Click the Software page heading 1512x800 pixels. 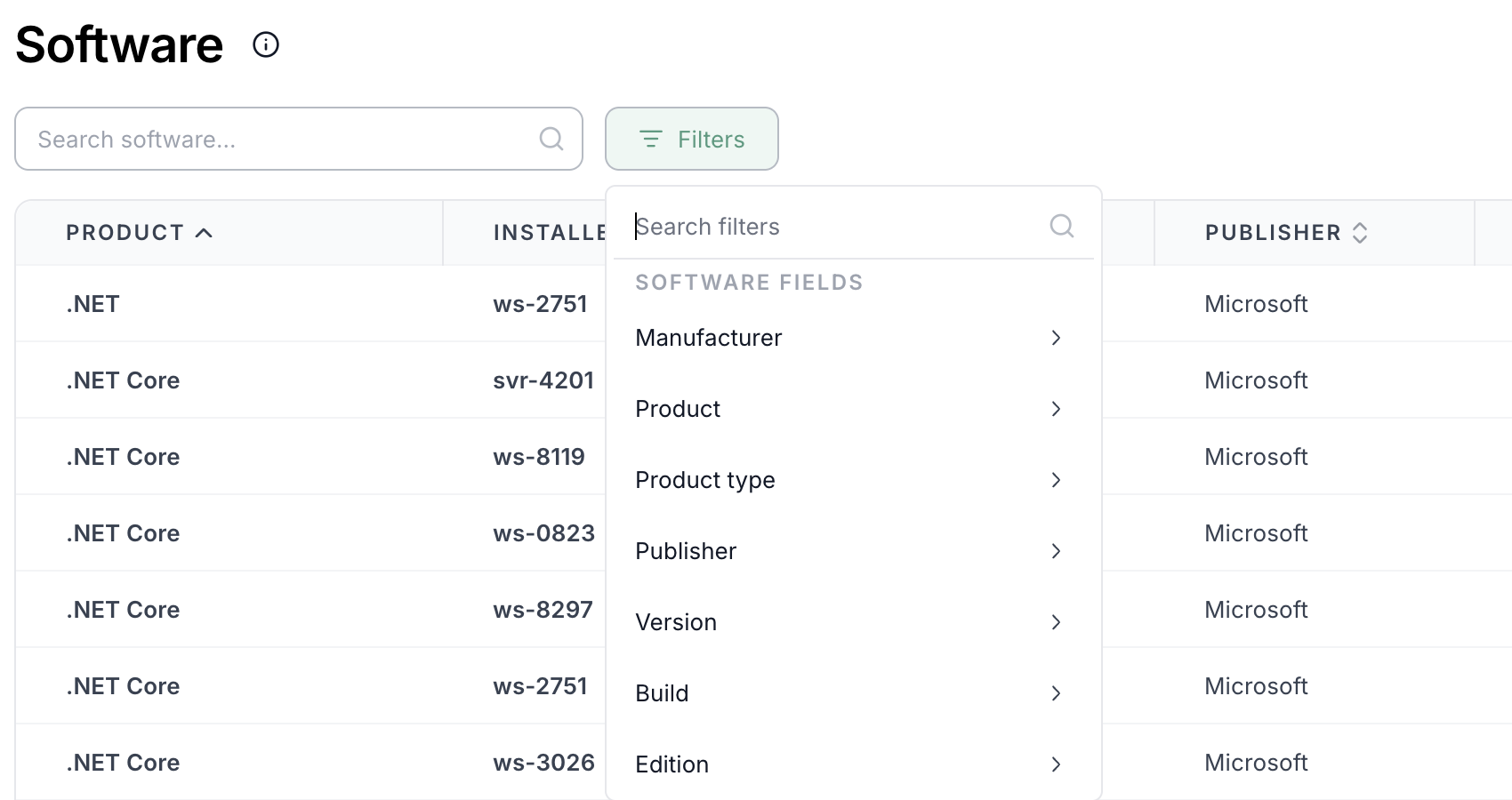pos(119,44)
